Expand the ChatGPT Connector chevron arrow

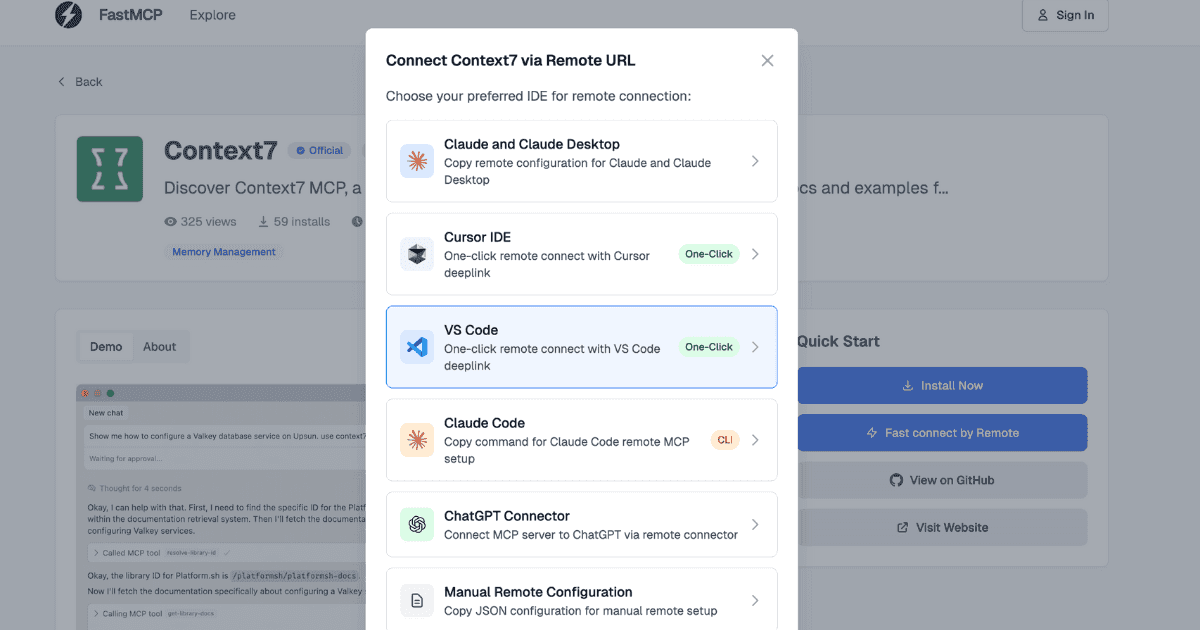tap(755, 524)
